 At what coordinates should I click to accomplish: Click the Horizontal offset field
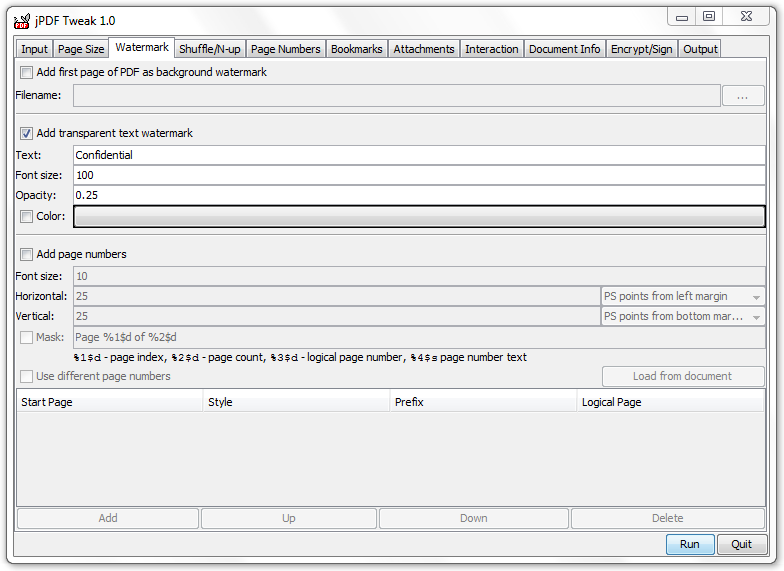(x=336, y=296)
